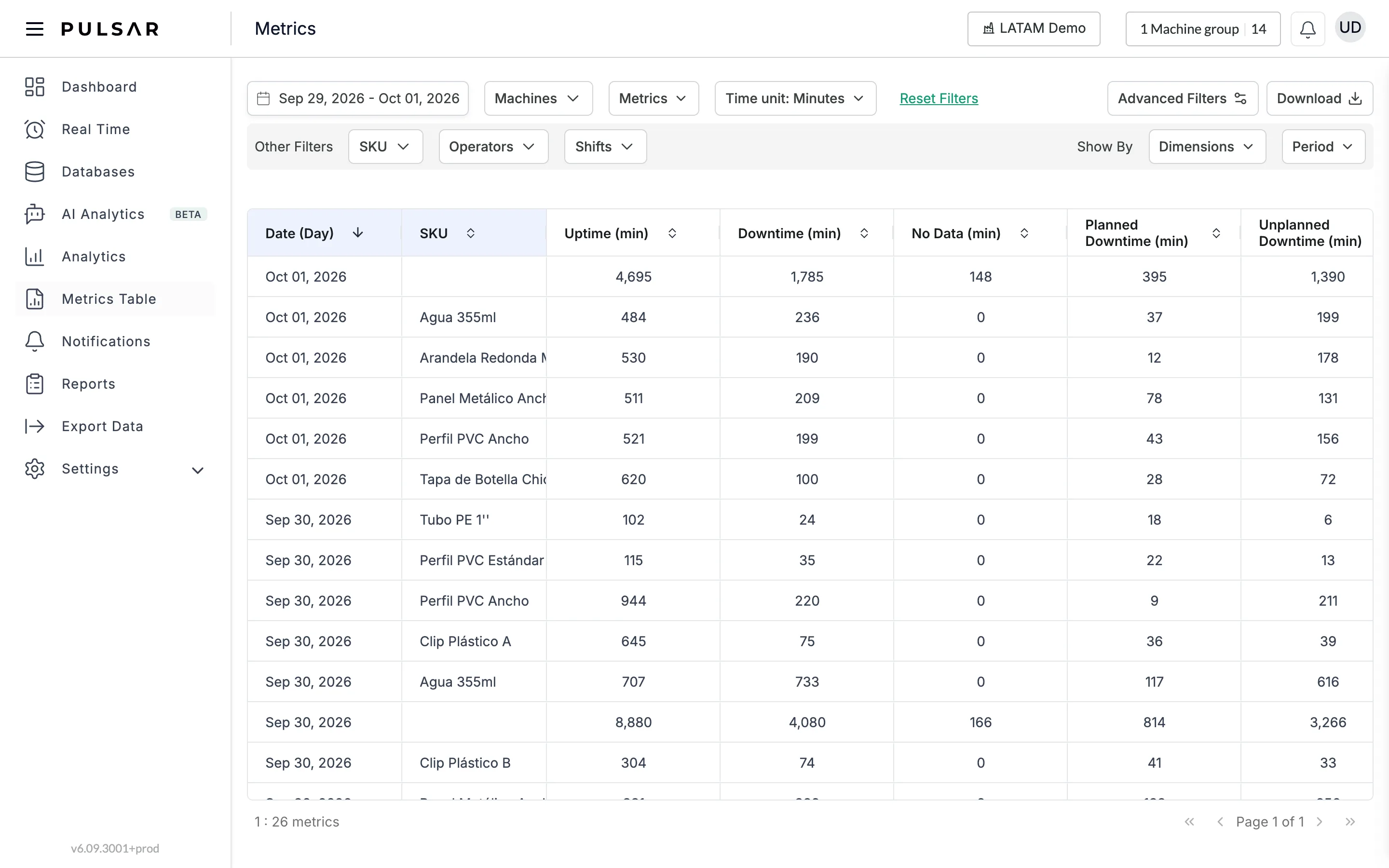
Task: Sort the No Data (min) column
Action: pos(1024,233)
